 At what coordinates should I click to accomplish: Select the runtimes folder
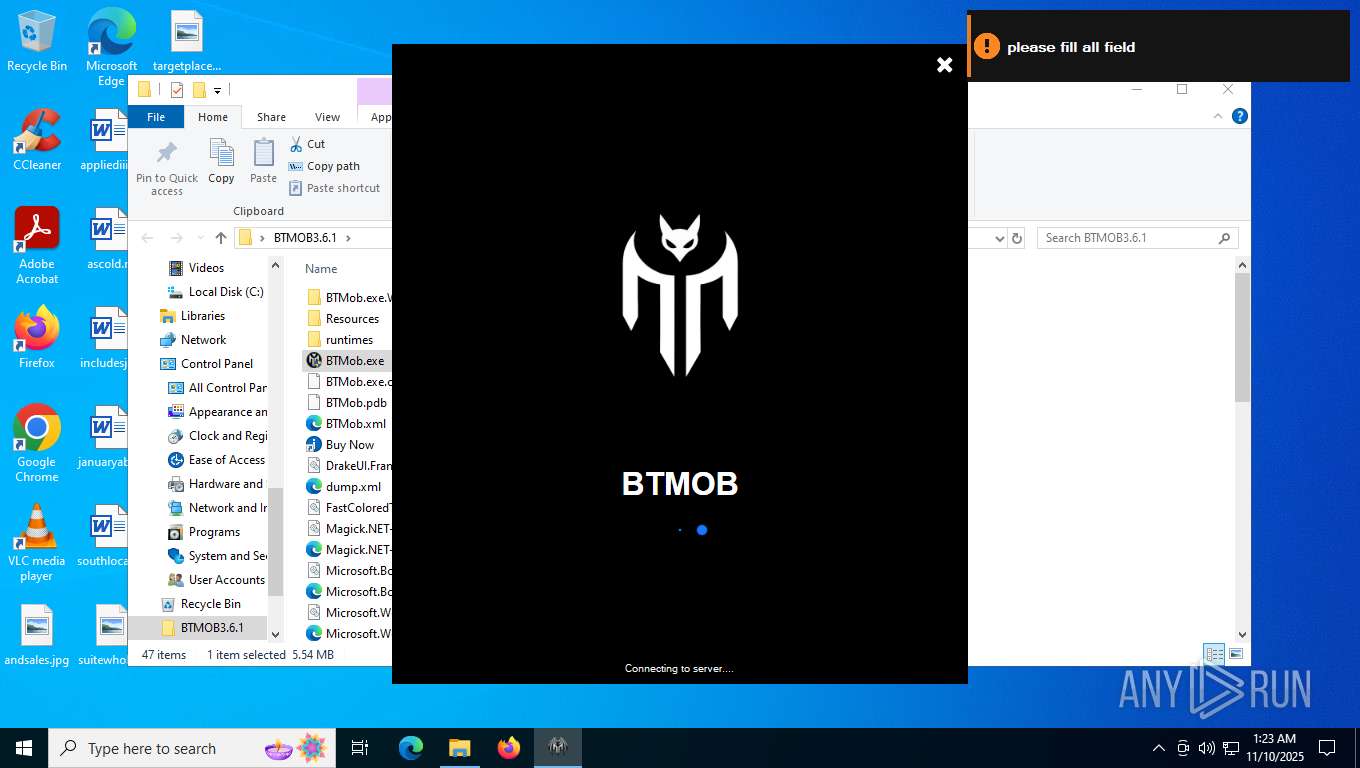(x=339, y=340)
